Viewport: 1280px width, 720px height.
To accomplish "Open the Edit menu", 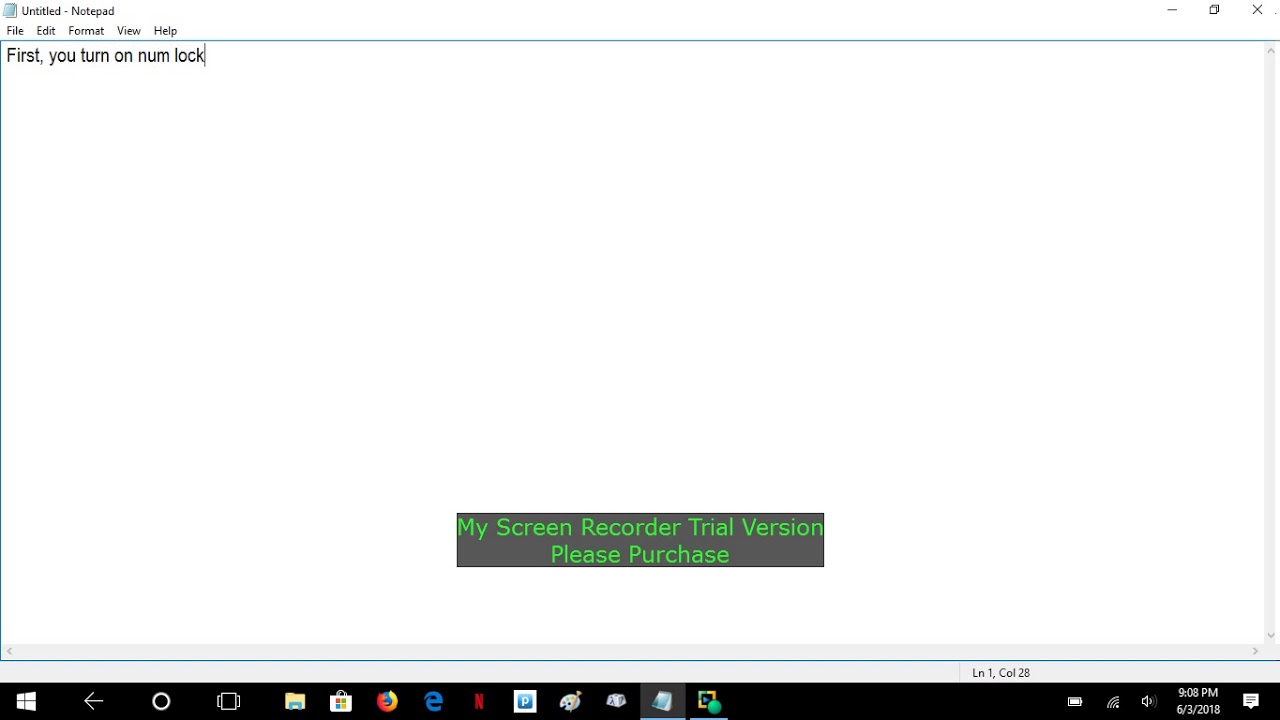I will point(46,31).
